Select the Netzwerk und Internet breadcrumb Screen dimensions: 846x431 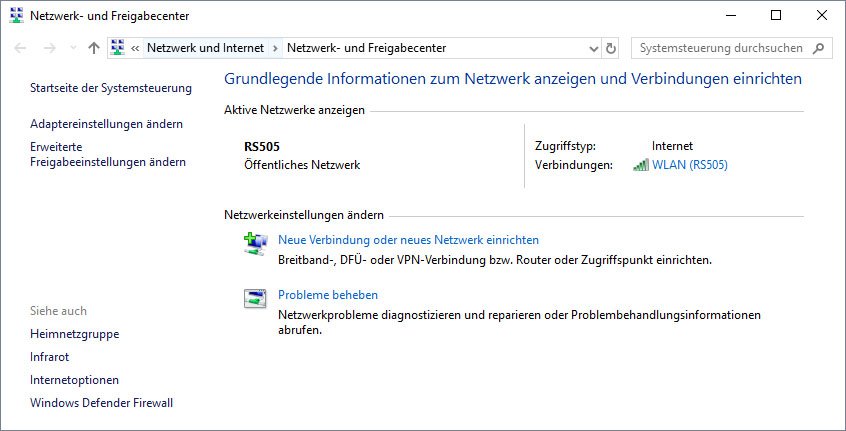click(206, 48)
